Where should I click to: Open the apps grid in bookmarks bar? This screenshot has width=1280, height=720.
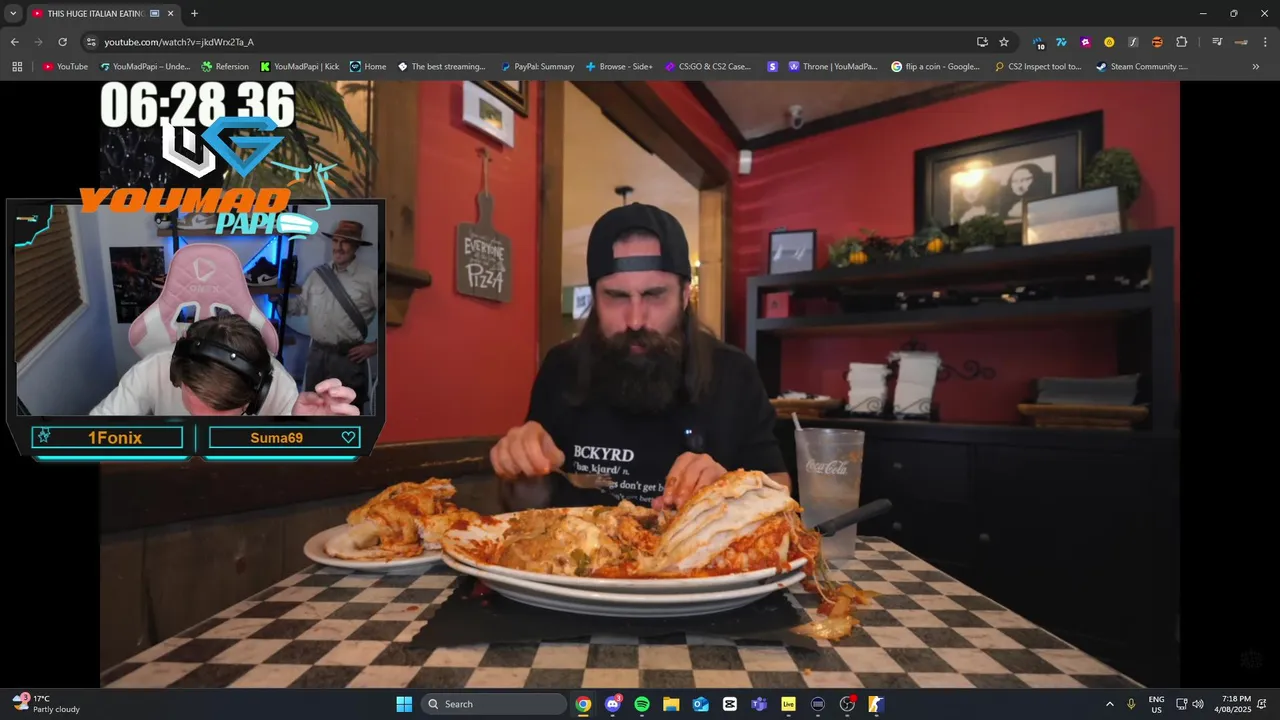click(17, 67)
